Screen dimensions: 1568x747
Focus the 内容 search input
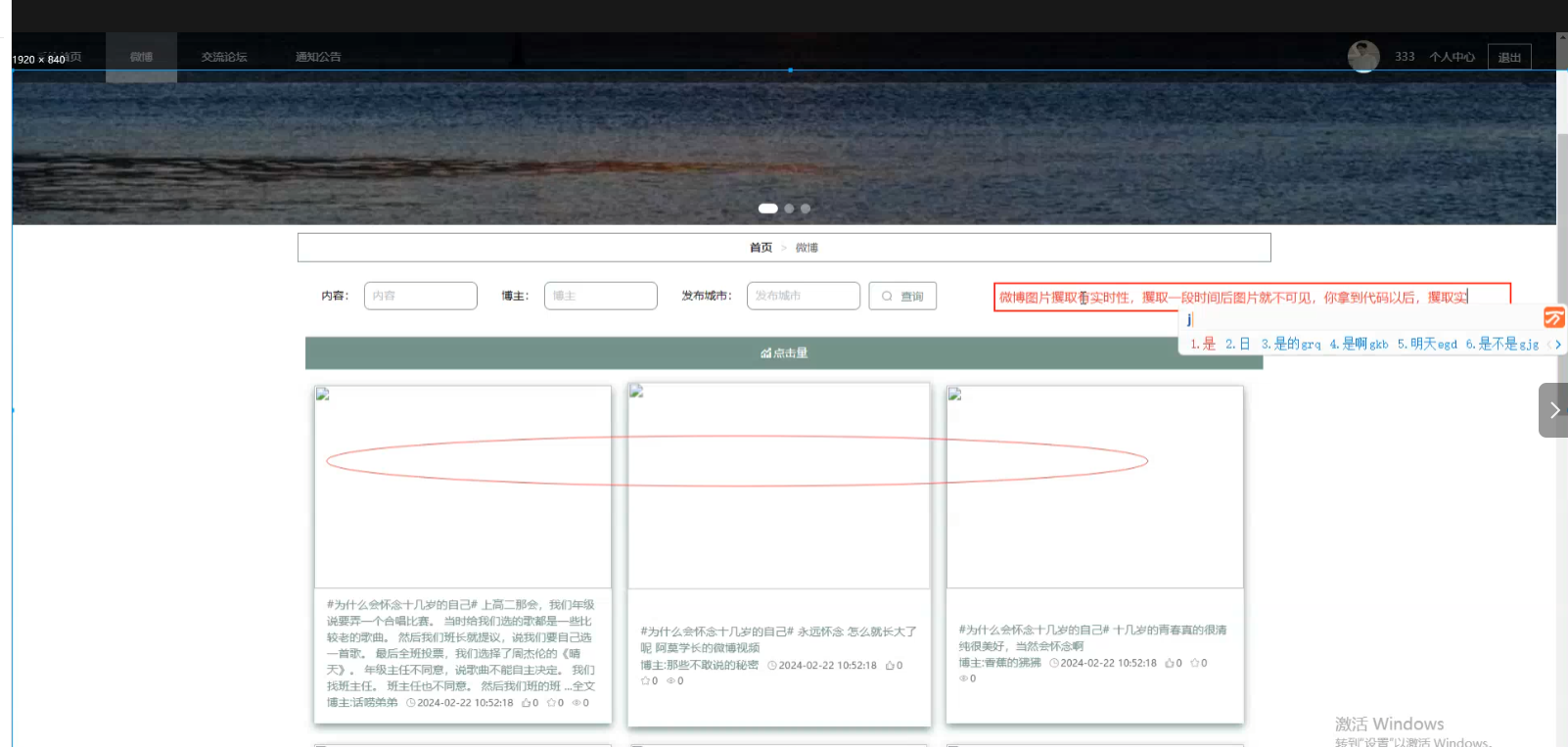421,296
